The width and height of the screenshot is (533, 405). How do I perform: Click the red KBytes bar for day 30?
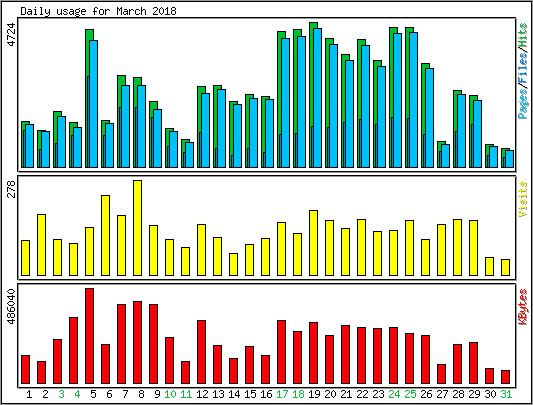click(489, 376)
